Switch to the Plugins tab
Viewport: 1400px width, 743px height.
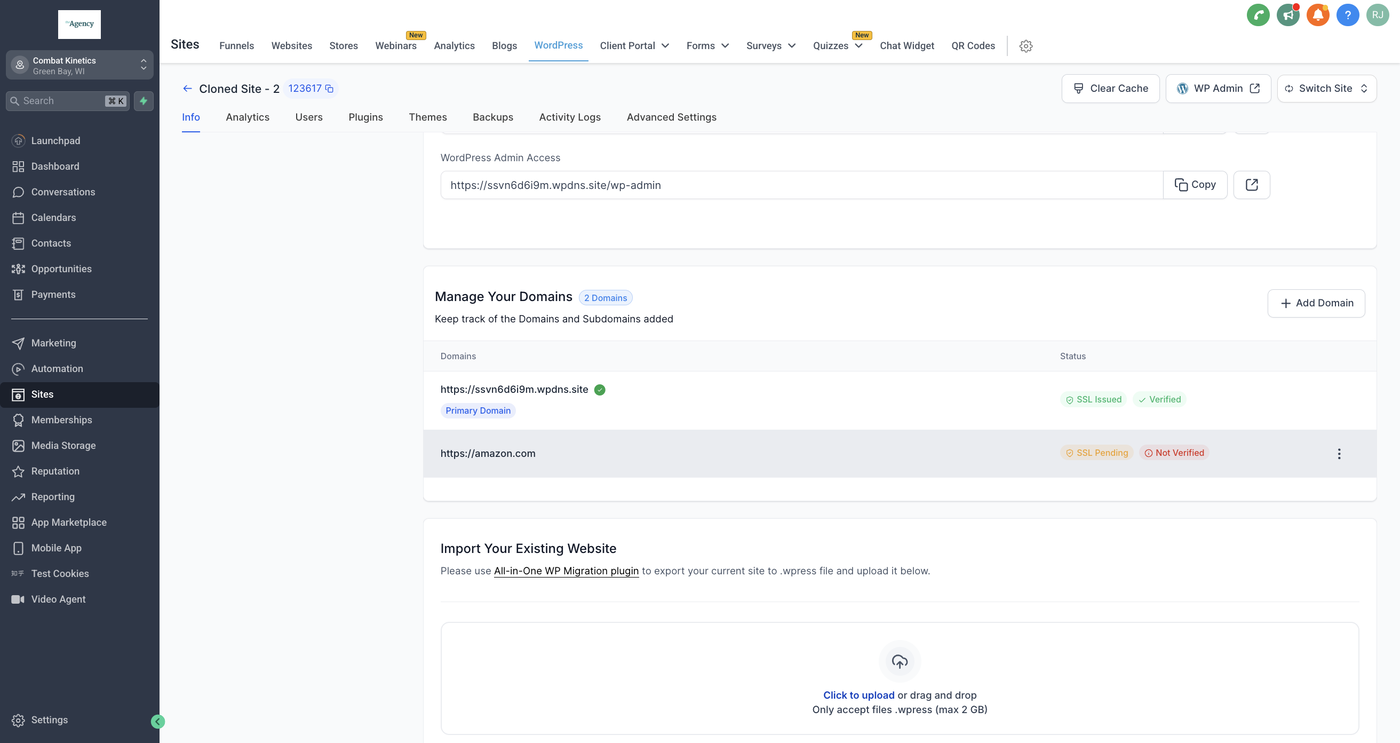tap(365, 117)
